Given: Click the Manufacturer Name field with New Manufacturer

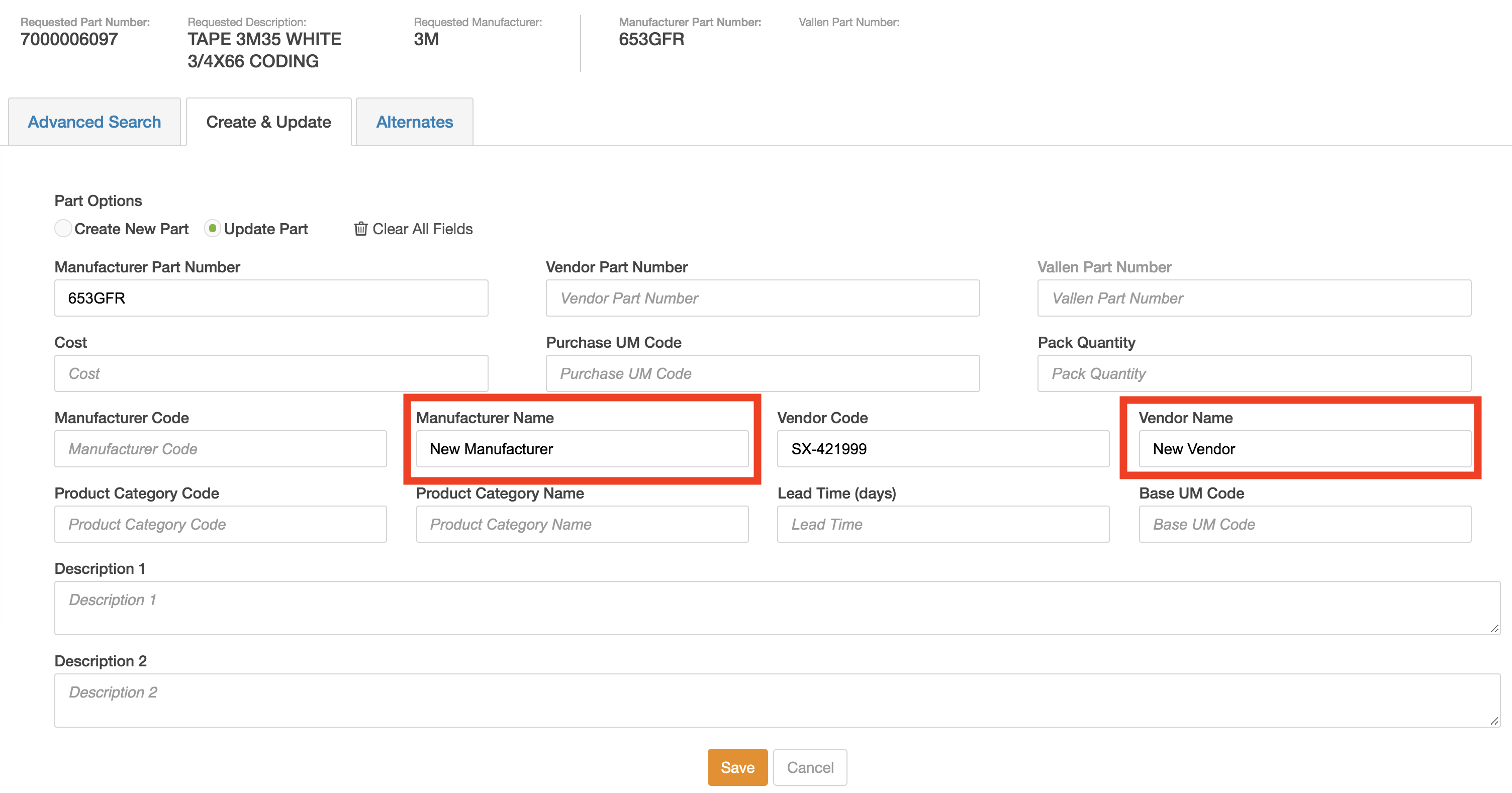Looking at the screenshot, I should [x=582, y=449].
